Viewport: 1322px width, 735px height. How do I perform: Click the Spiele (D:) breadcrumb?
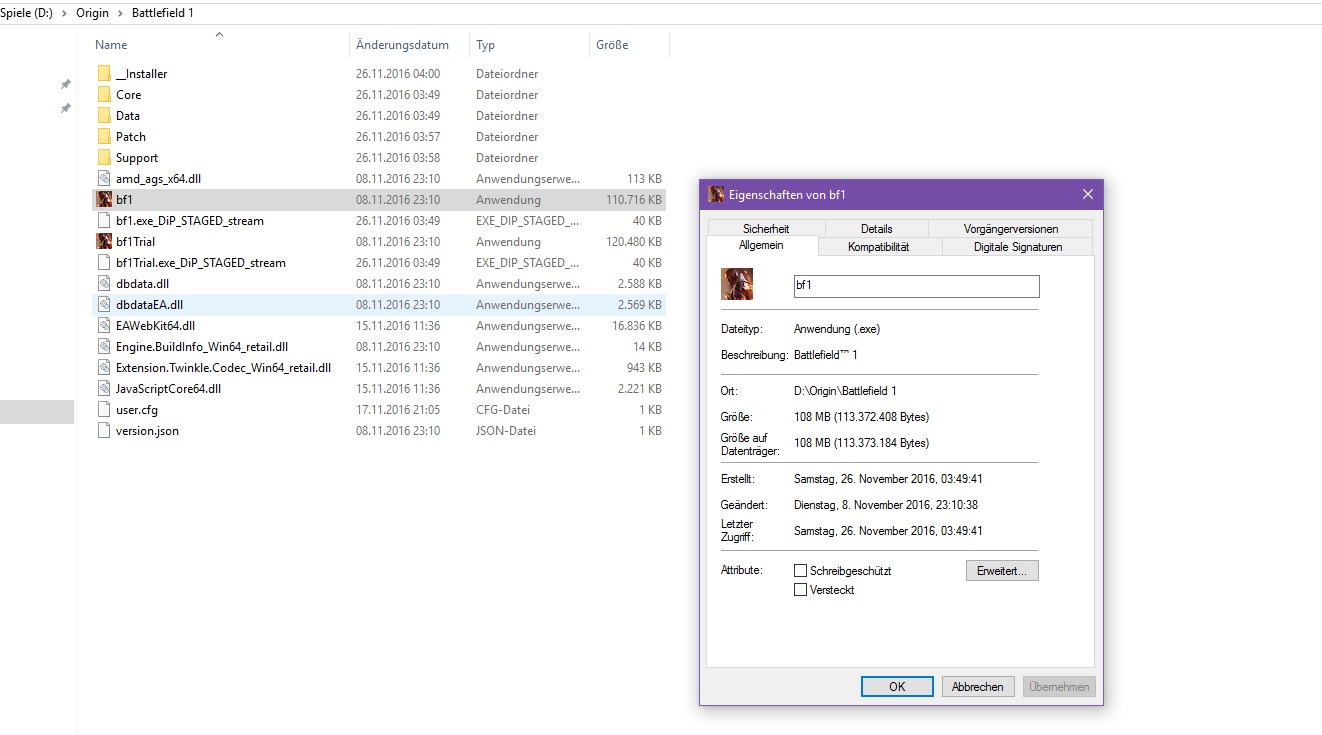point(27,13)
